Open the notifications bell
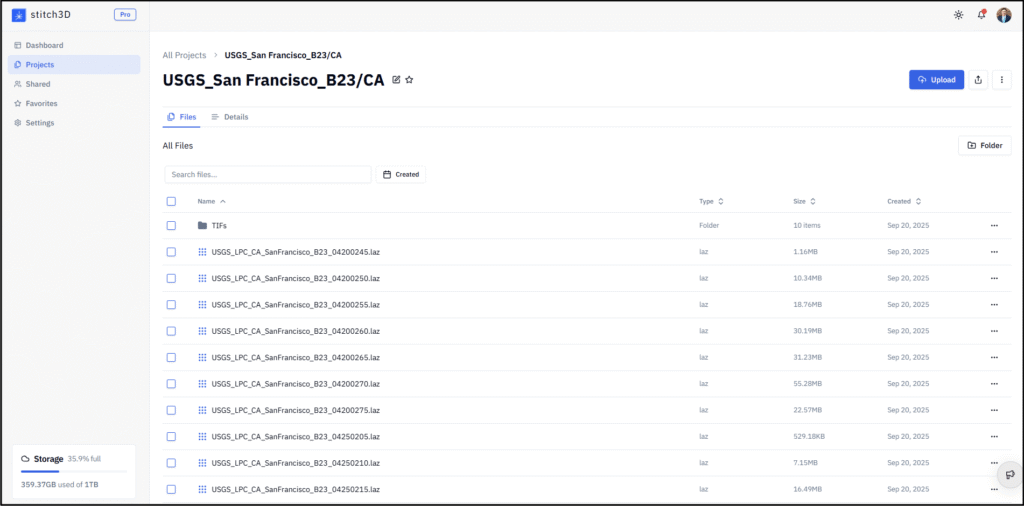 tap(981, 15)
